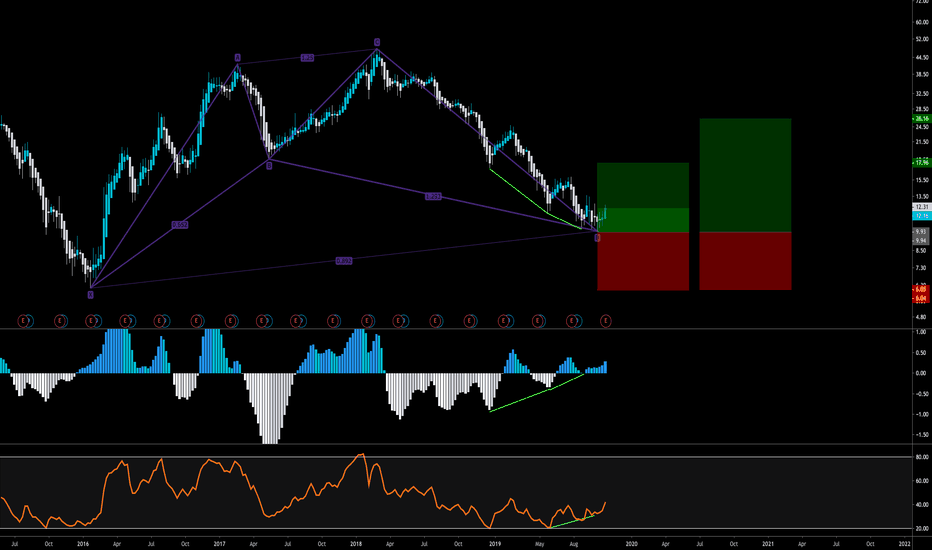Select the C point label at the chart peak
The image size is (932, 550).
click(377, 42)
